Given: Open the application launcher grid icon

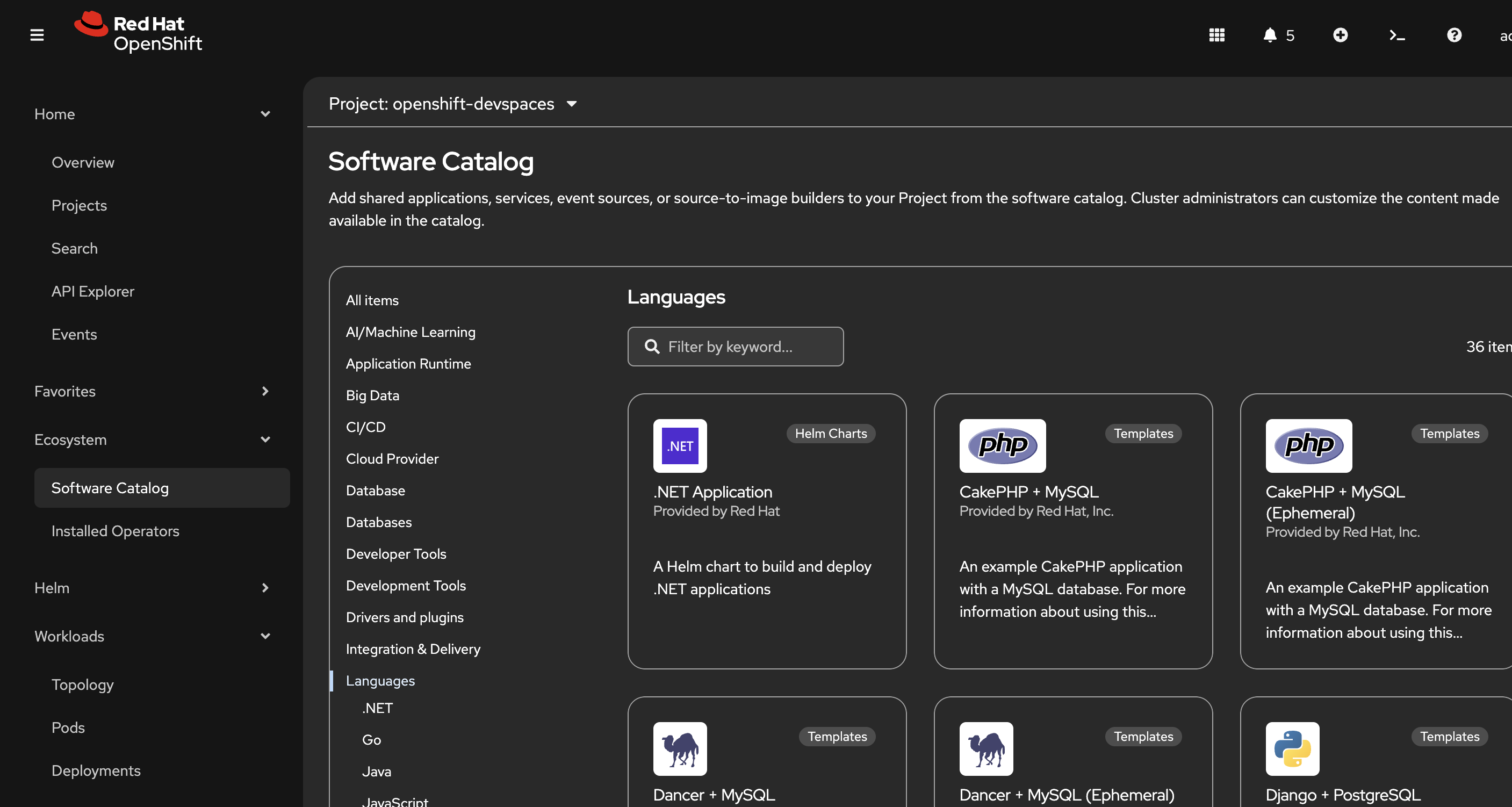Looking at the screenshot, I should pos(1216,35).
